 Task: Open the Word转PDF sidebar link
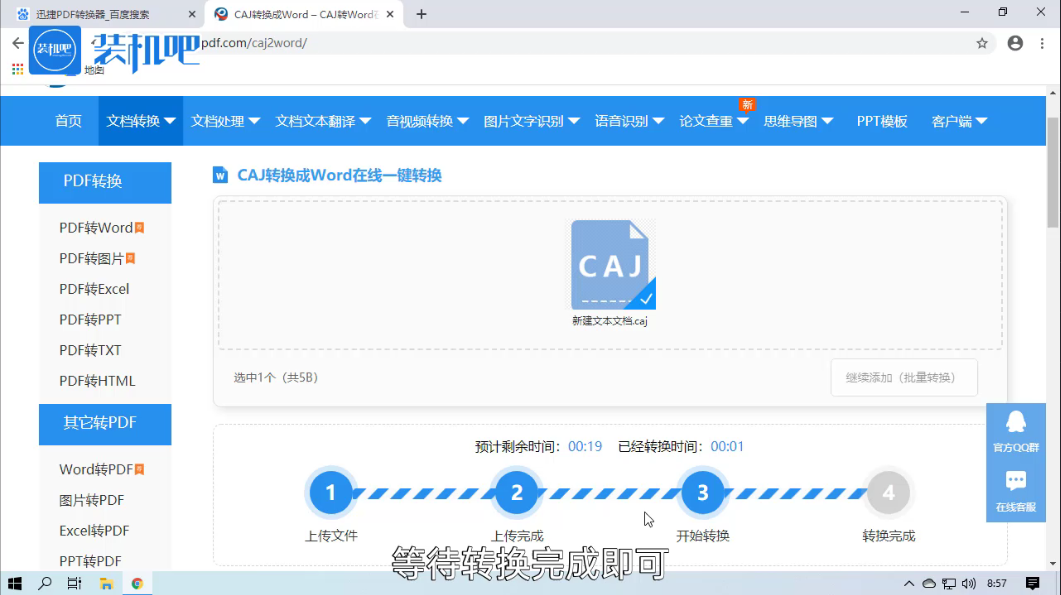(96, 469)
